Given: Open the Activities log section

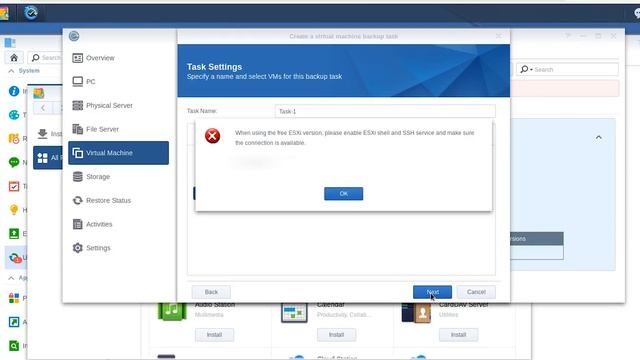Looking at the screenshot, I should pos(118,224).
